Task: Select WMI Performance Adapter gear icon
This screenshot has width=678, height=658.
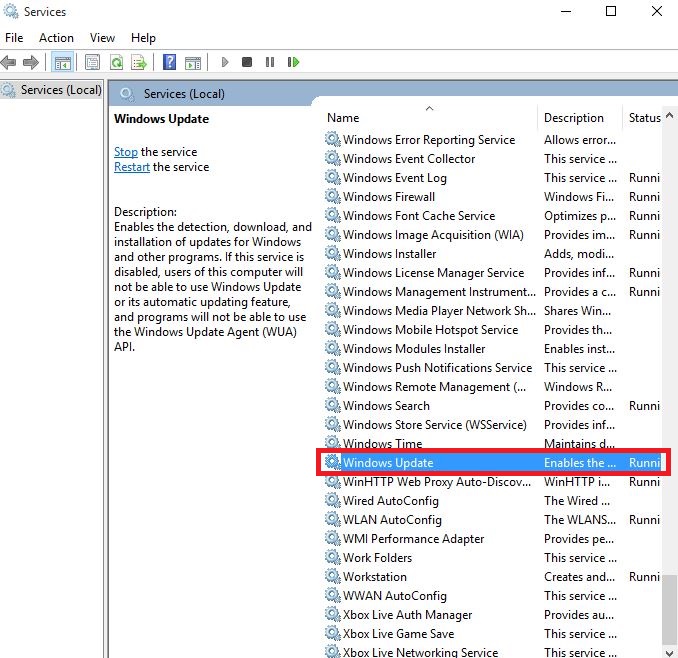Action: coord(333,539)
